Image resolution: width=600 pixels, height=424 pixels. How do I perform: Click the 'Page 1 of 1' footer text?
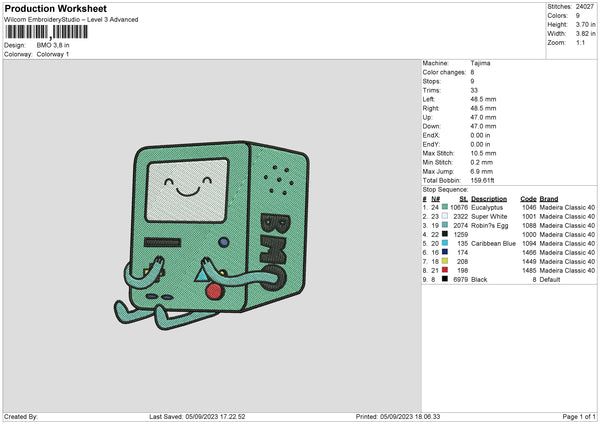(x=579, y=416)
